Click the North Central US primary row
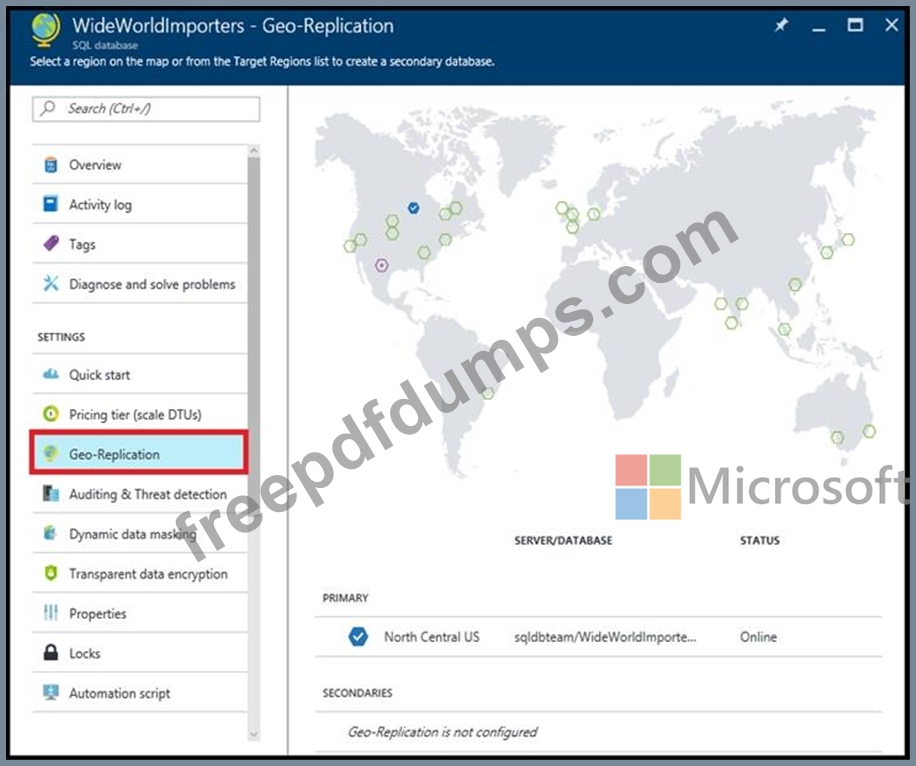 (598, 636)
